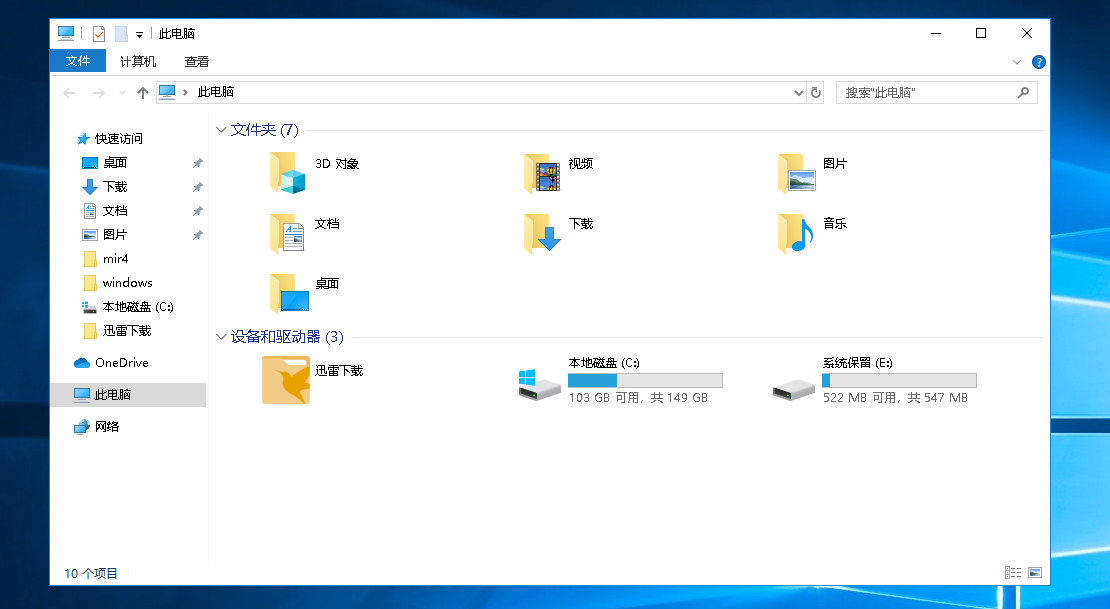Collapse the 文件夹 (7) group

pos(221,130)
